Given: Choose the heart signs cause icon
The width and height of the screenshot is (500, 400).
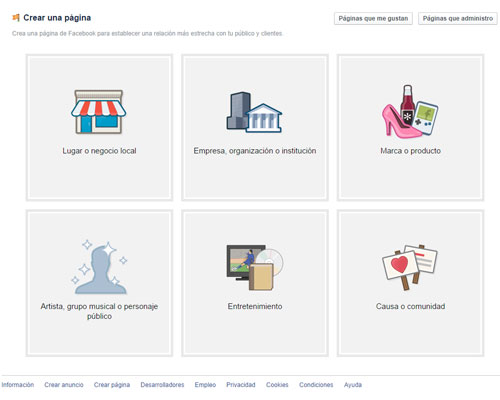Looking at the screenshot, I should [x=410, y=267].
